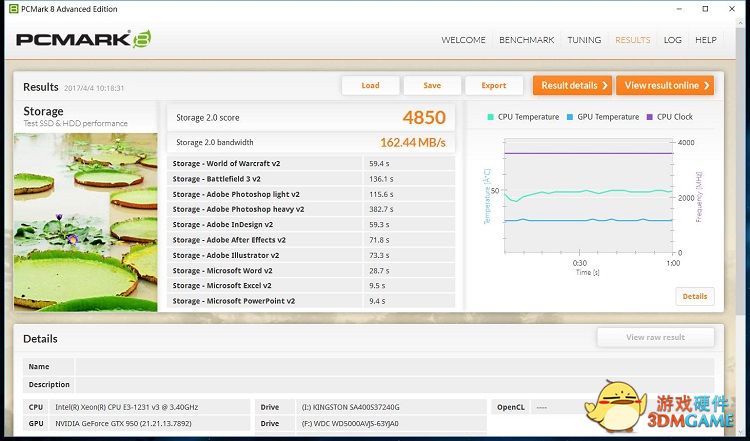Click the Details section heading
This screenshot has height=441, width=750.
pos(40,339)
